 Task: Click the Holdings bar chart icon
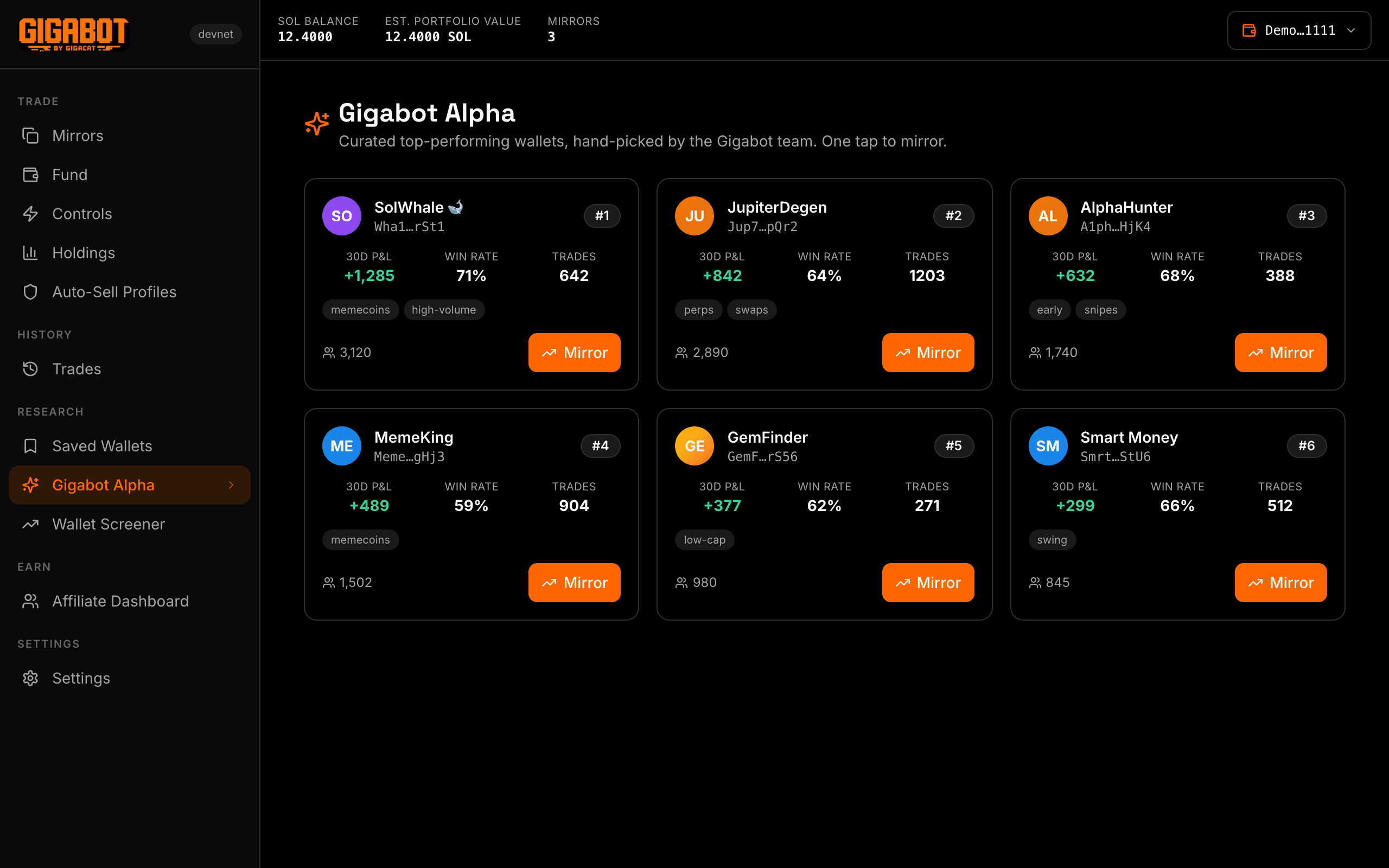[30, 253]
